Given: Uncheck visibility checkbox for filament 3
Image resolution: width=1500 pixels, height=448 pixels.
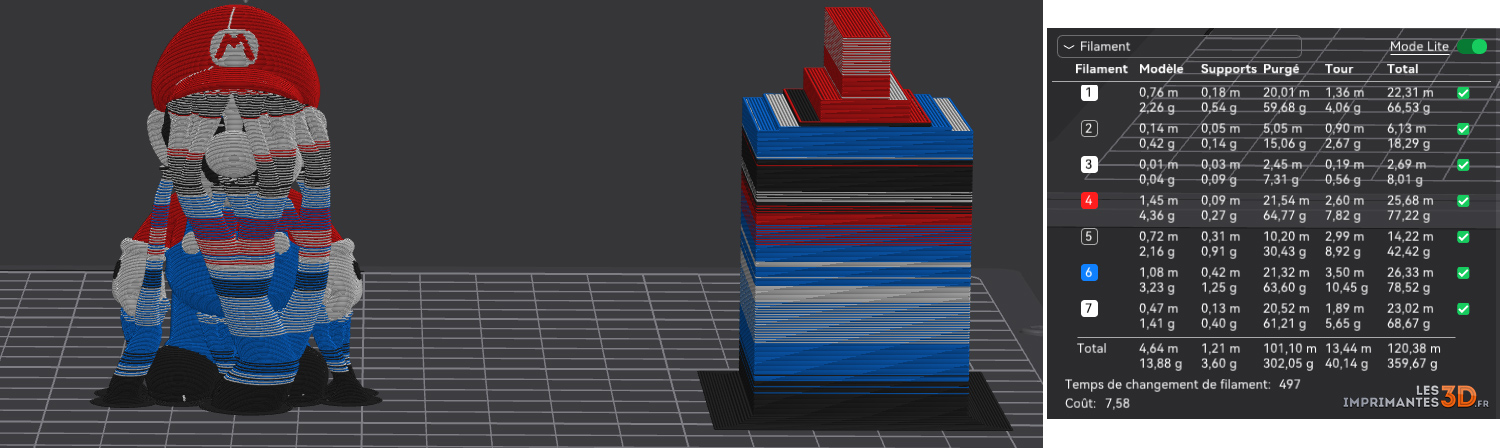Looking at the screenshot, I should tap(1463, 164).
